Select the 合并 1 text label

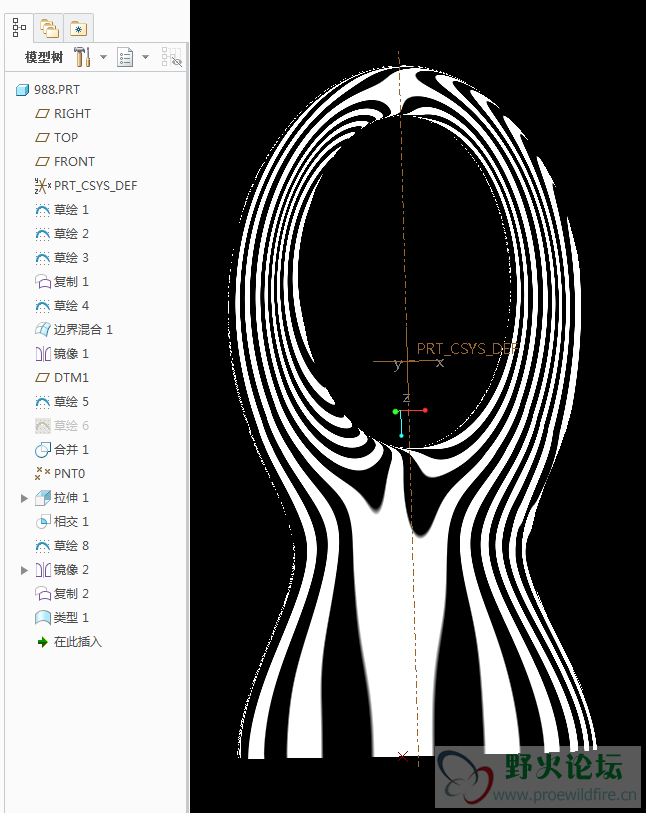71,450
